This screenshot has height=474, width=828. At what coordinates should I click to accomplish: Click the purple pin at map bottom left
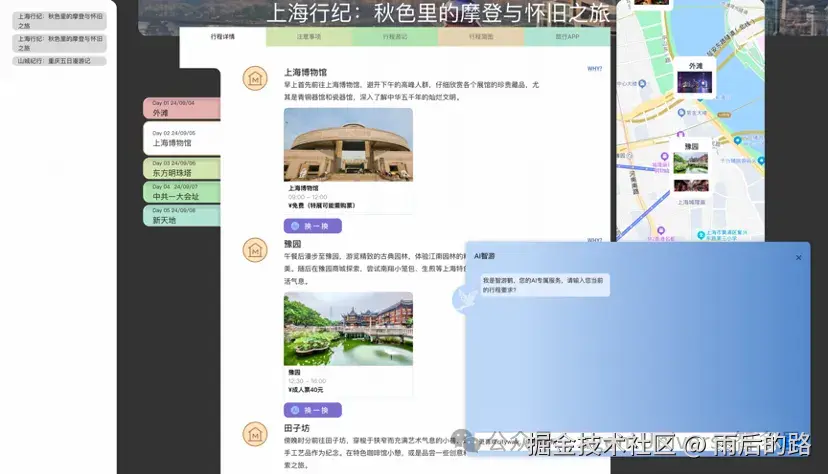click(661, 231)
